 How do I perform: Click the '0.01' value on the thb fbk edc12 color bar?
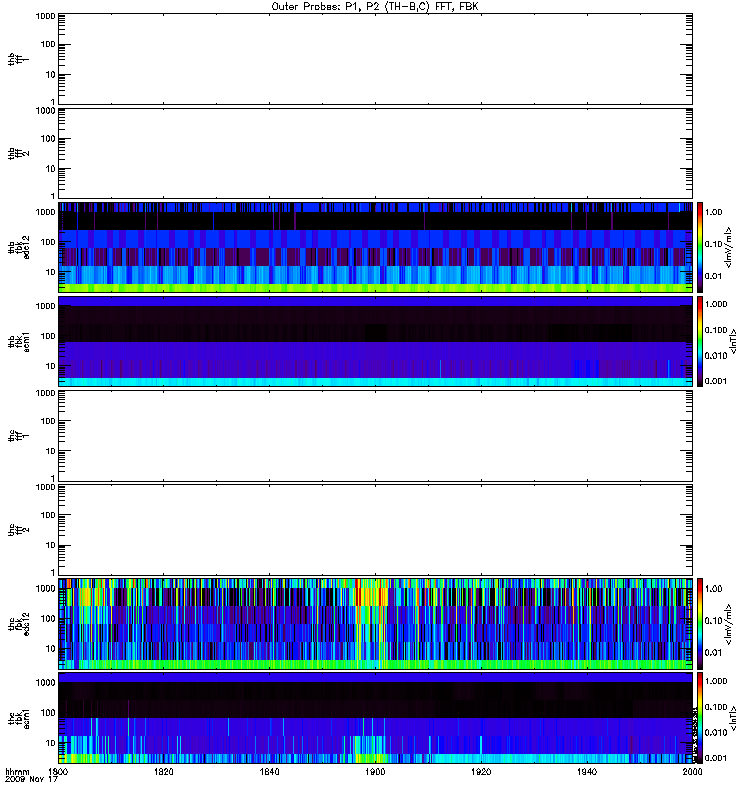(x=713, y=276)
